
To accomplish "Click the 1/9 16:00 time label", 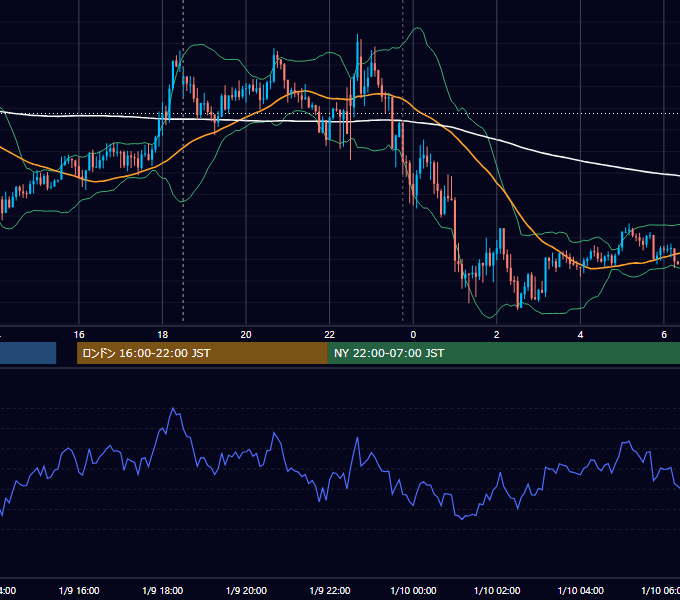I will 79,590.
